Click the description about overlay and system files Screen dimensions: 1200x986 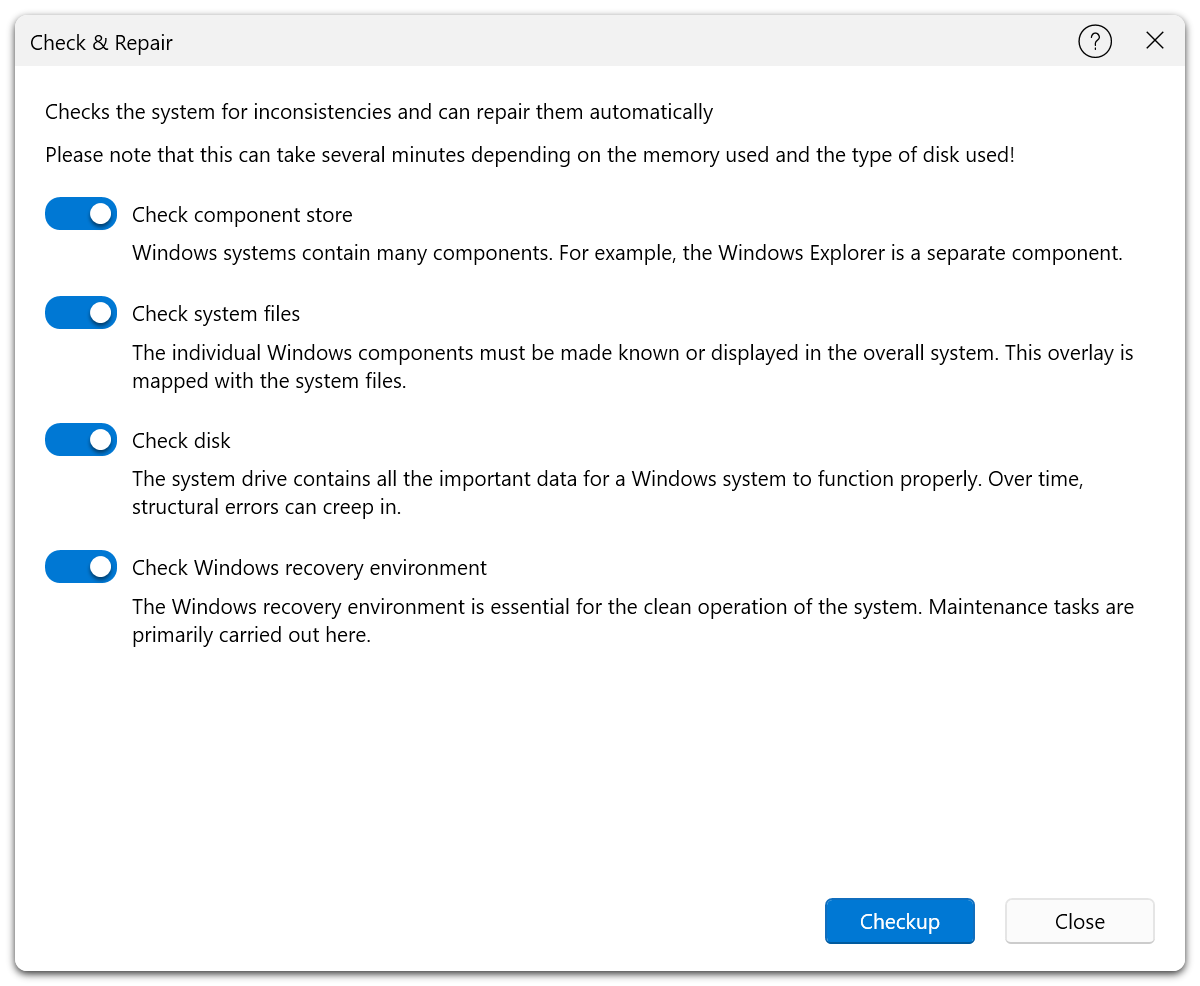point(632,367)
